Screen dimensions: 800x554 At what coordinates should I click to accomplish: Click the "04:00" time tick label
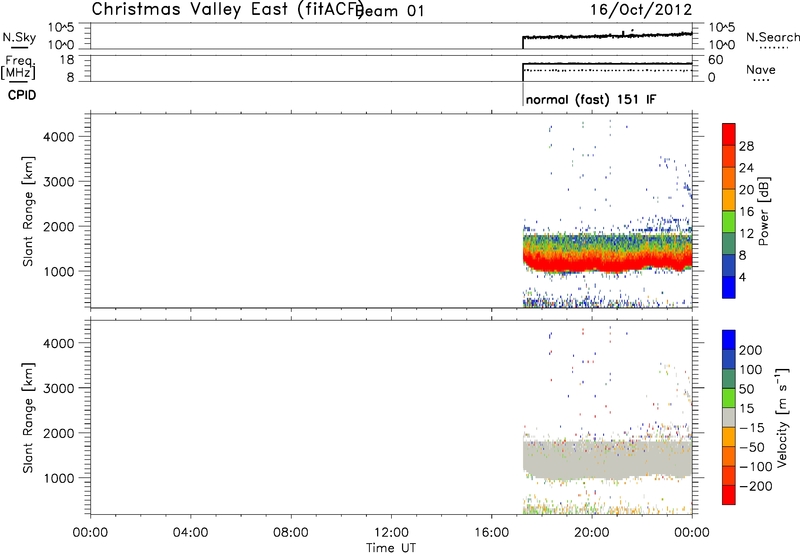pos(190,533)
